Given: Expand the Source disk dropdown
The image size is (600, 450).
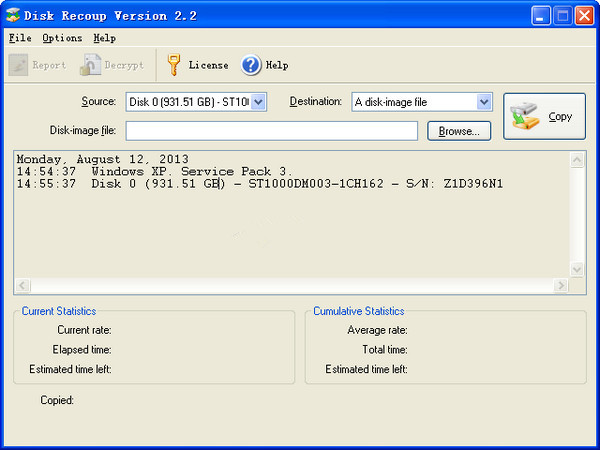Looking at the screenshot, I should click(x=259, y=102).
